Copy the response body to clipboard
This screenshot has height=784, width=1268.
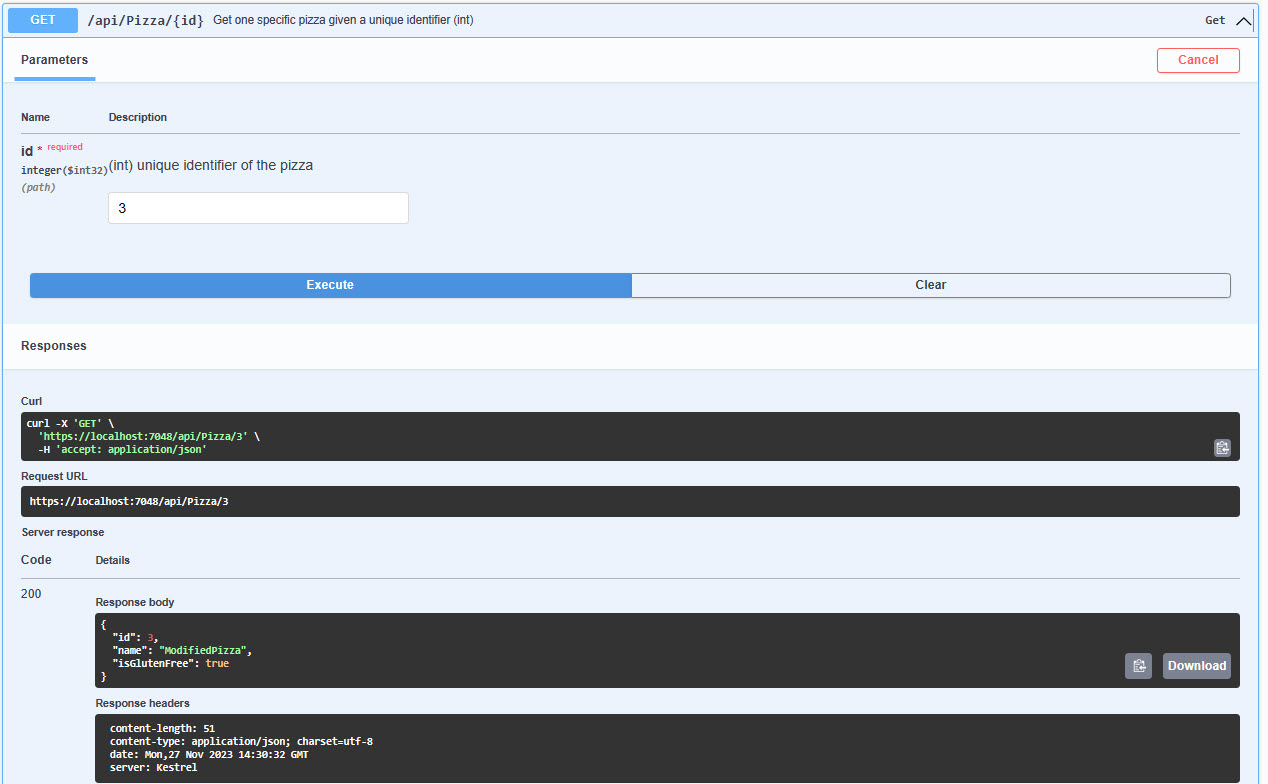1138,666
